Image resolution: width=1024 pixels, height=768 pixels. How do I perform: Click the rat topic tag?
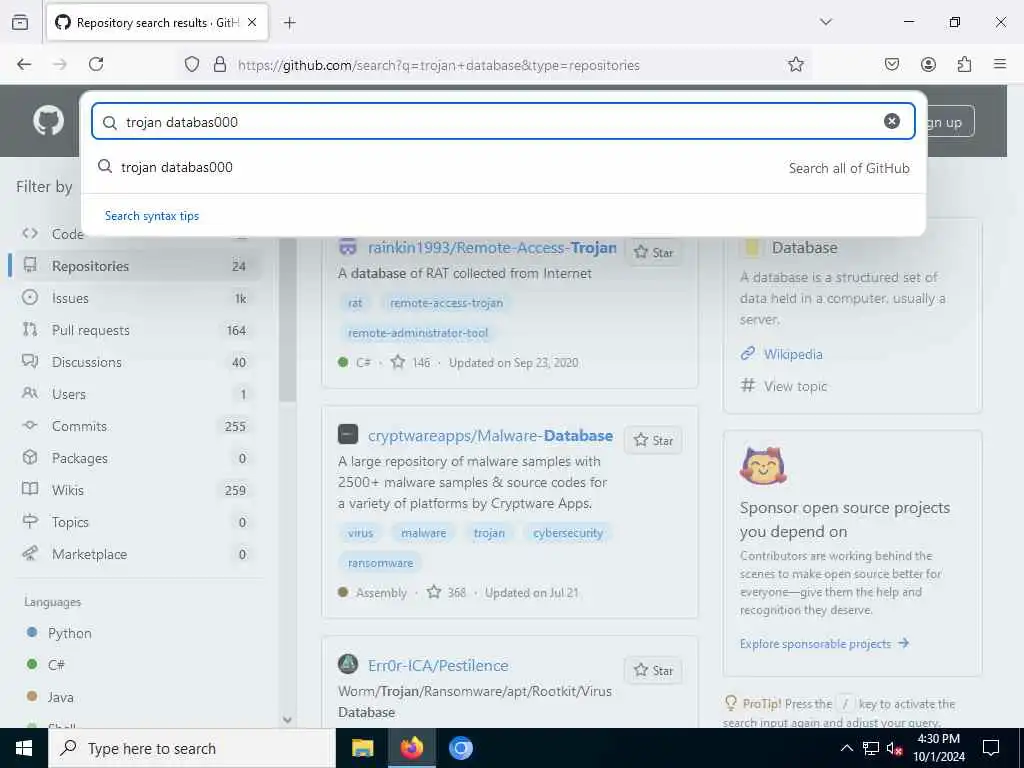click(355, 302)
